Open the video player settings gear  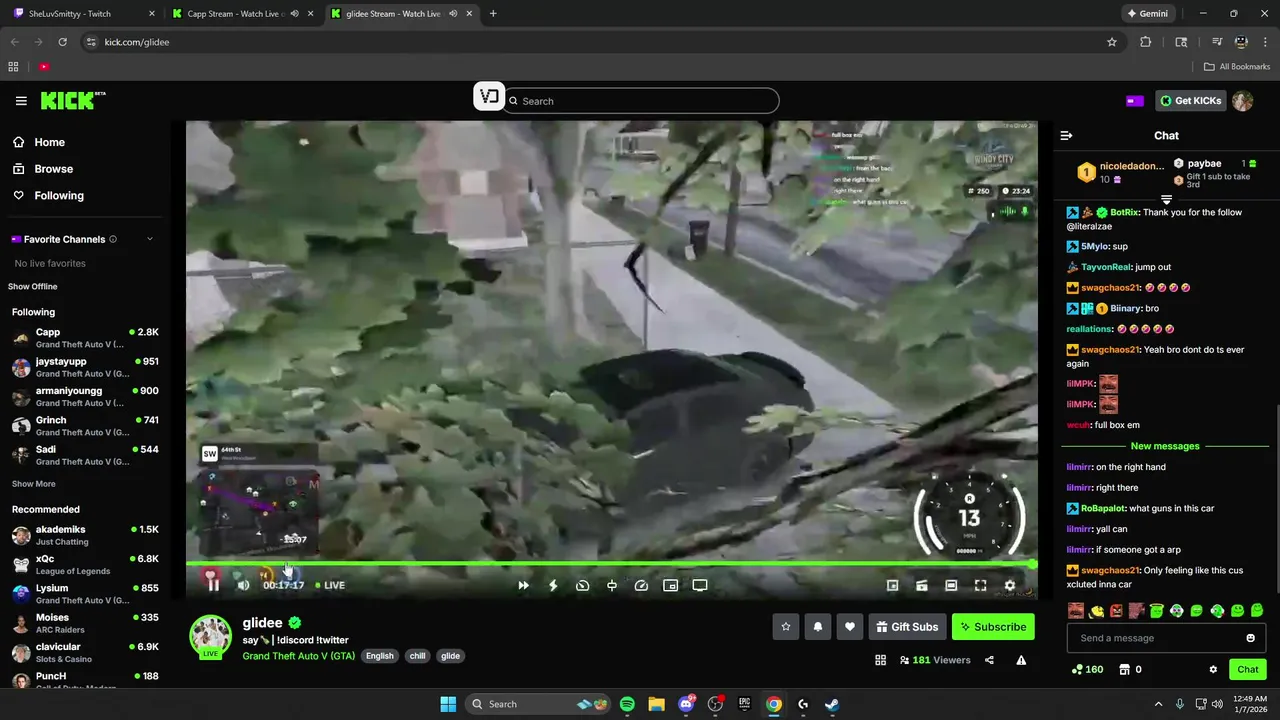click(1010, 585)
